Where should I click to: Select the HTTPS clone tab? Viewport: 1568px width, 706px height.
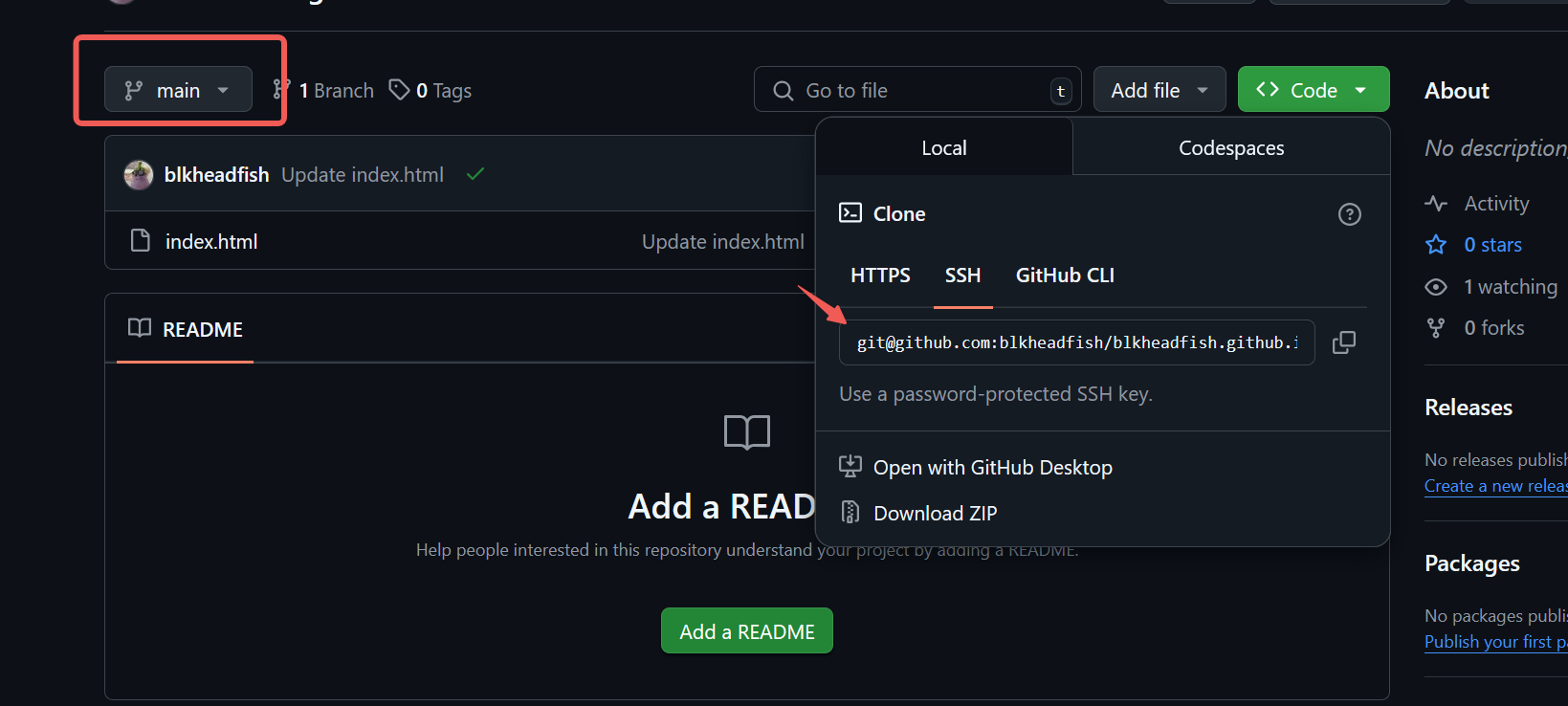click(880, 276)
